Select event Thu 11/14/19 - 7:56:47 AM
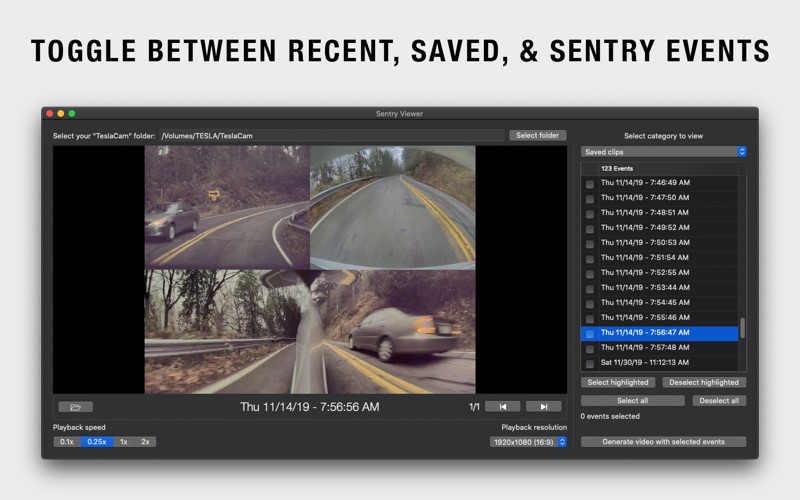 (x=645, y=332)
